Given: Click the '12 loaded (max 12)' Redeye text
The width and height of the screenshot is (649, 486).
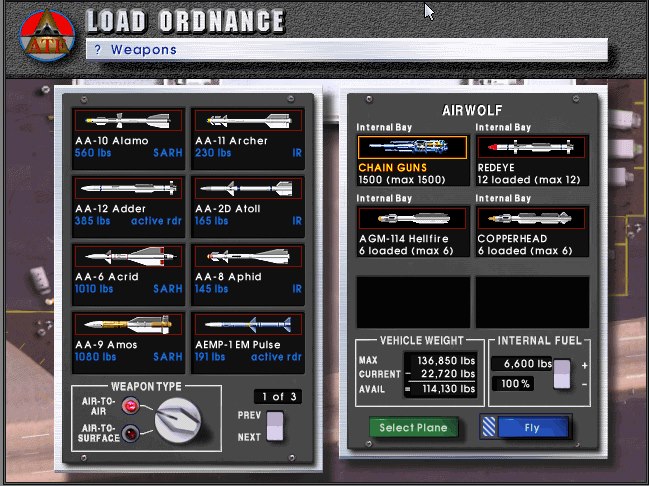Looking at the screenshot, I should [529, 180].
